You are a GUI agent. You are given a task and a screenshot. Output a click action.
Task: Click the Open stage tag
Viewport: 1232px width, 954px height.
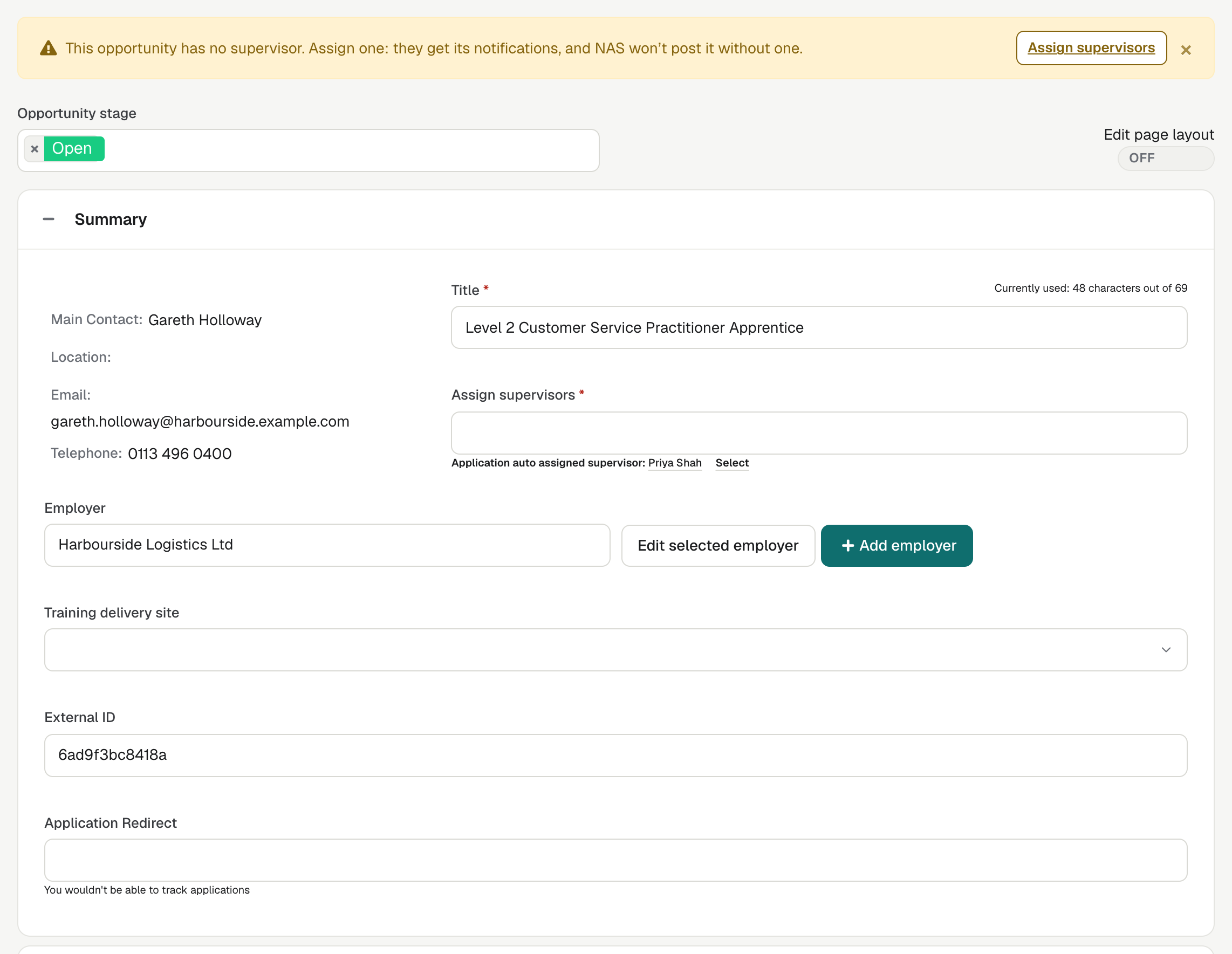[x=74, y=149]
